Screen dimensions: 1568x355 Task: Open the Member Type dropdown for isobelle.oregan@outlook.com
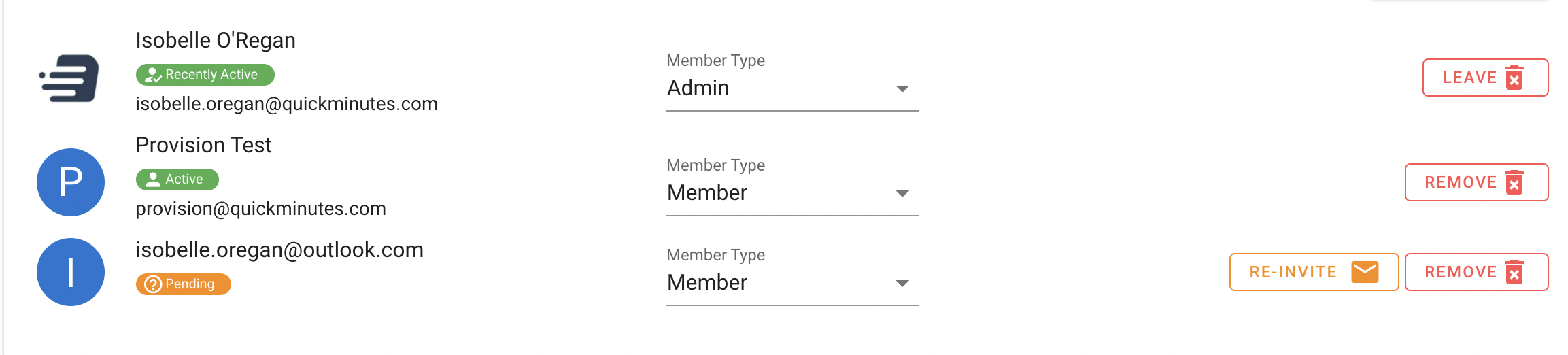(793, 283)
